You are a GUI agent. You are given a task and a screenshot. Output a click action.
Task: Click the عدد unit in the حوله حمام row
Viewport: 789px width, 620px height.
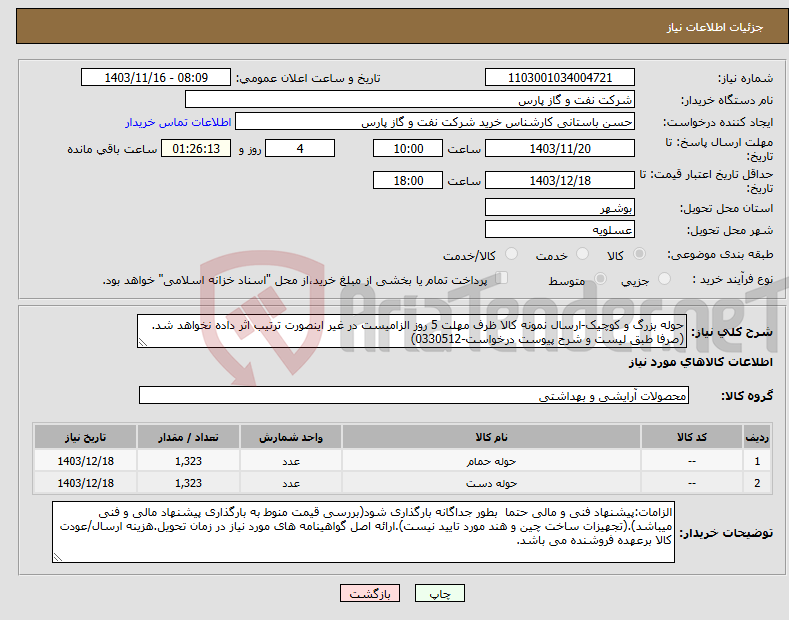tap(291, 461)
